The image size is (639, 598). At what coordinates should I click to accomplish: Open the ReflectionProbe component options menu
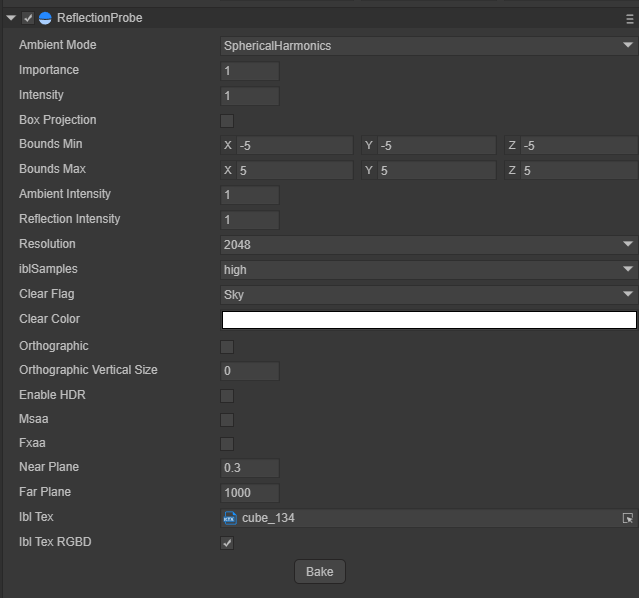pyautogui.click(x=629, y=18)
